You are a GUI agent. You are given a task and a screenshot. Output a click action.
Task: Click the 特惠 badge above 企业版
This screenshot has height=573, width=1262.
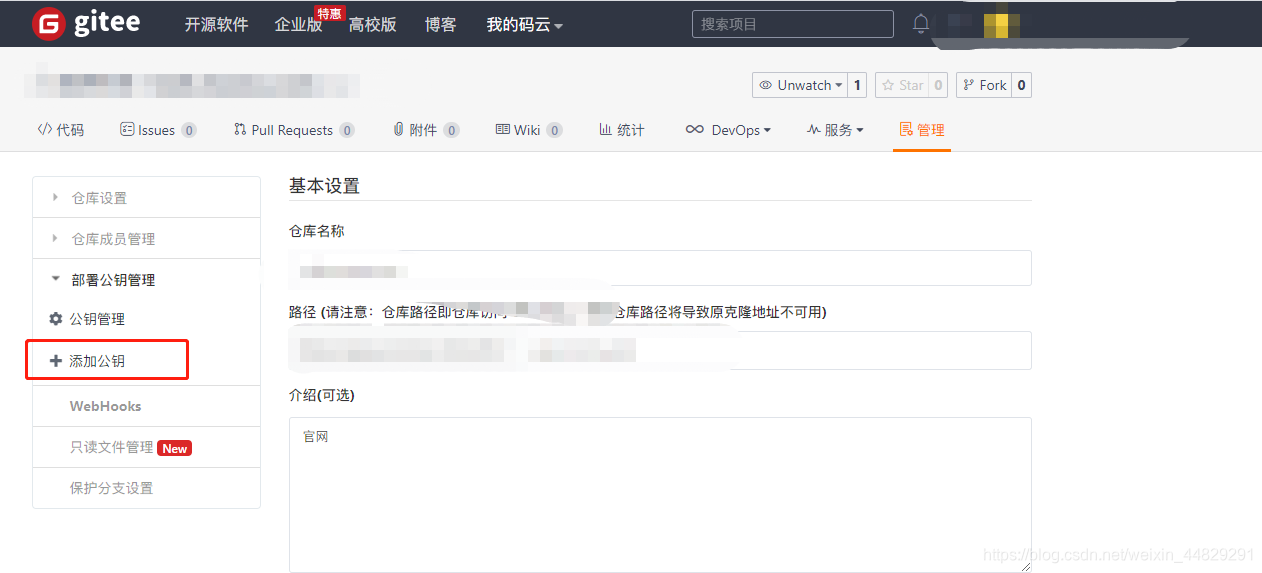coord(330,13)
